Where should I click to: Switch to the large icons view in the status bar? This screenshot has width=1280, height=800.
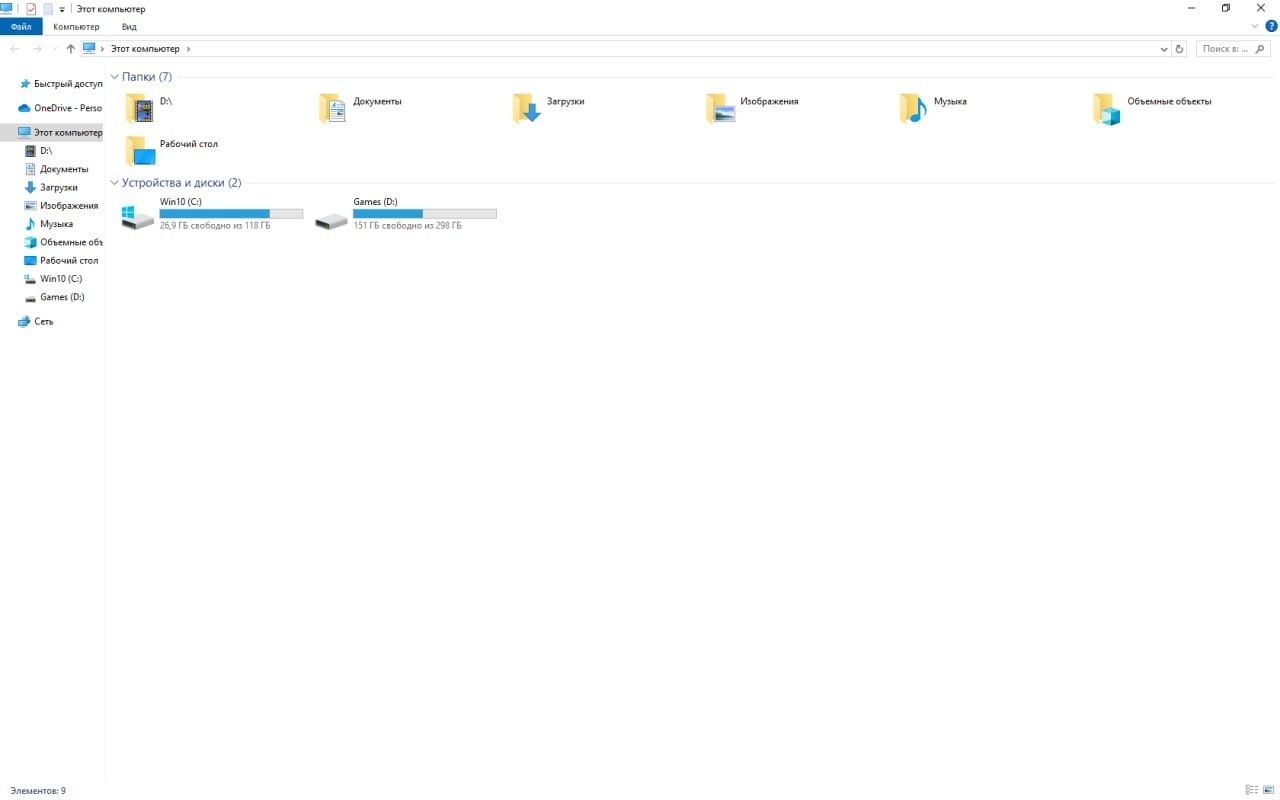(x=1268, y=790)
